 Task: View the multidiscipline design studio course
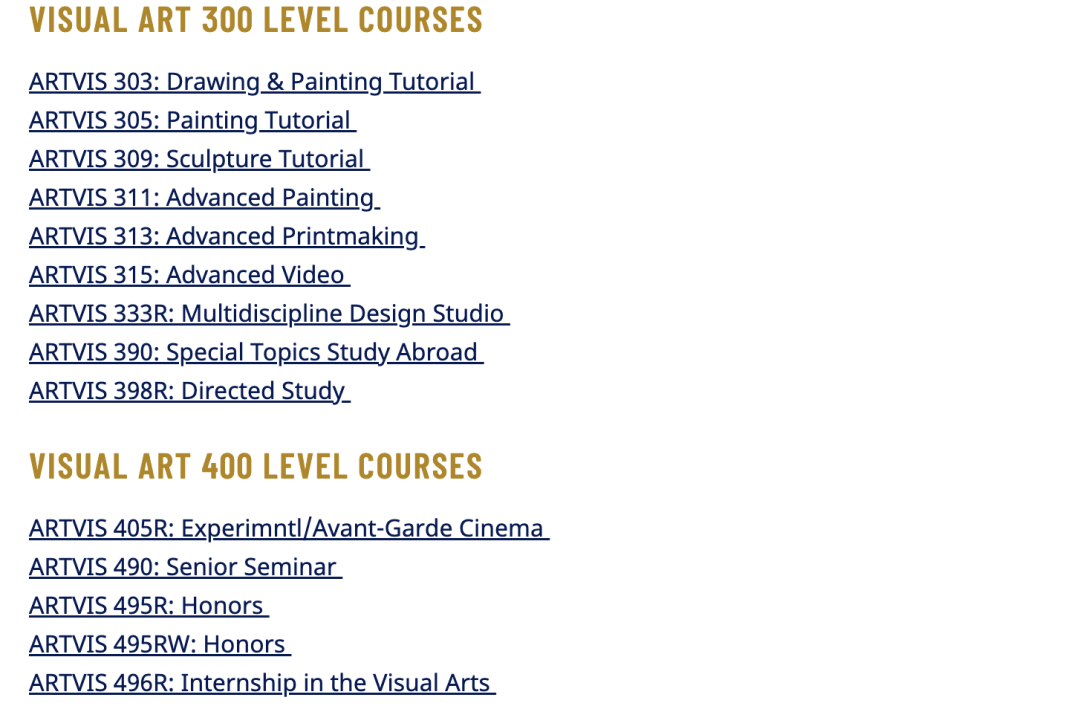(x=269, y=314)
